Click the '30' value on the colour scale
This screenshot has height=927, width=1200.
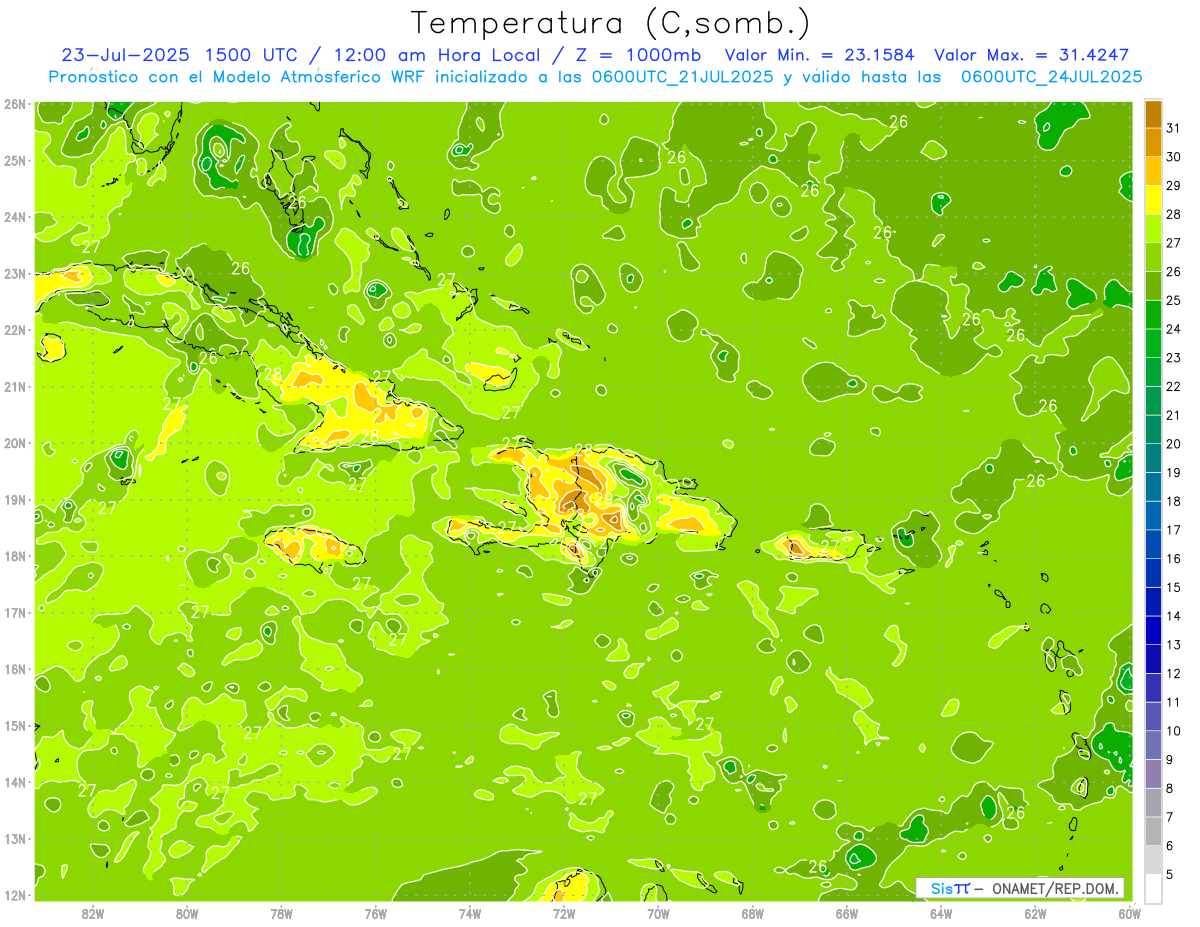tap(1174, 157)
